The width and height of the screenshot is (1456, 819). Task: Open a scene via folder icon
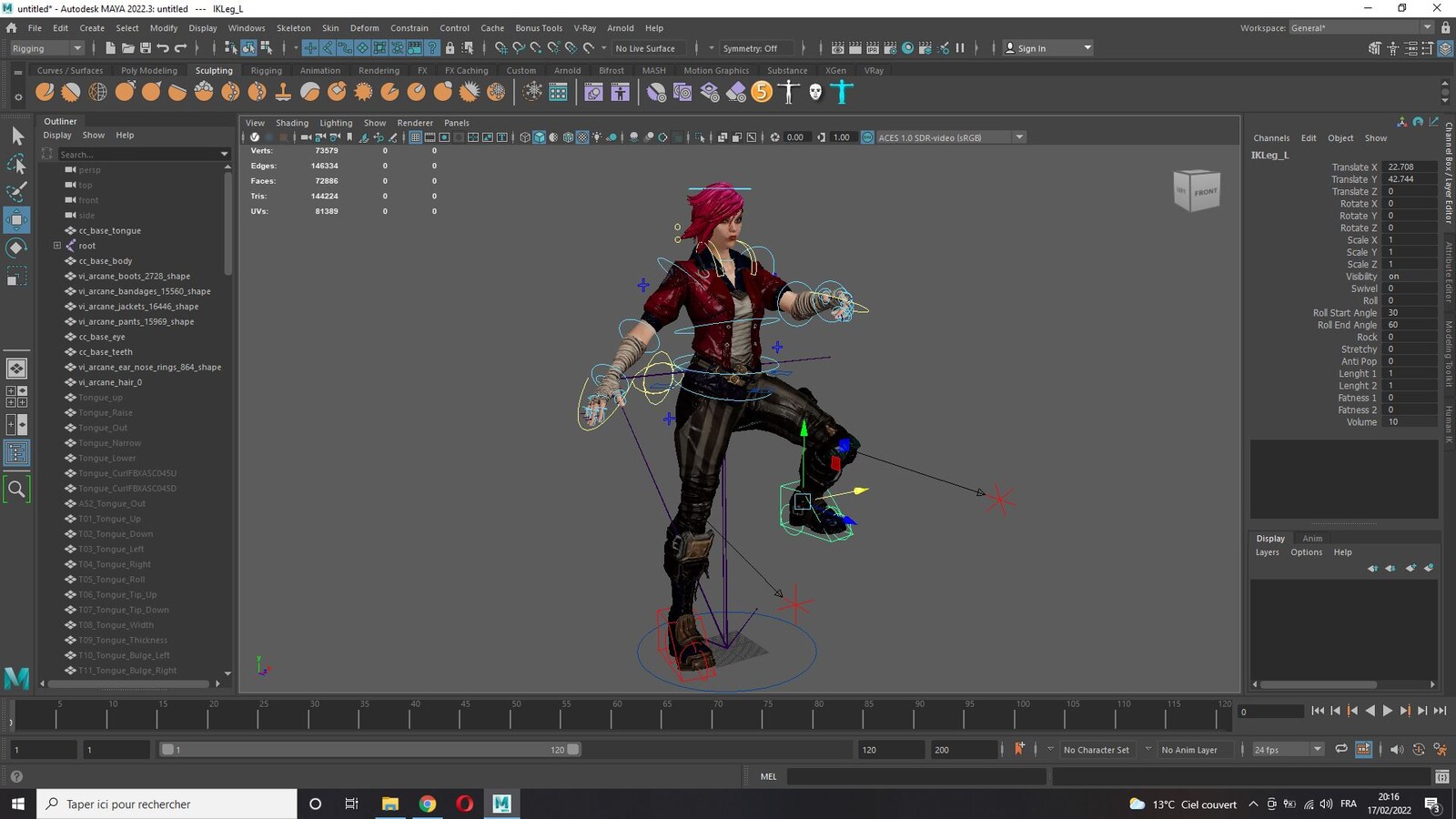point(127,48)
